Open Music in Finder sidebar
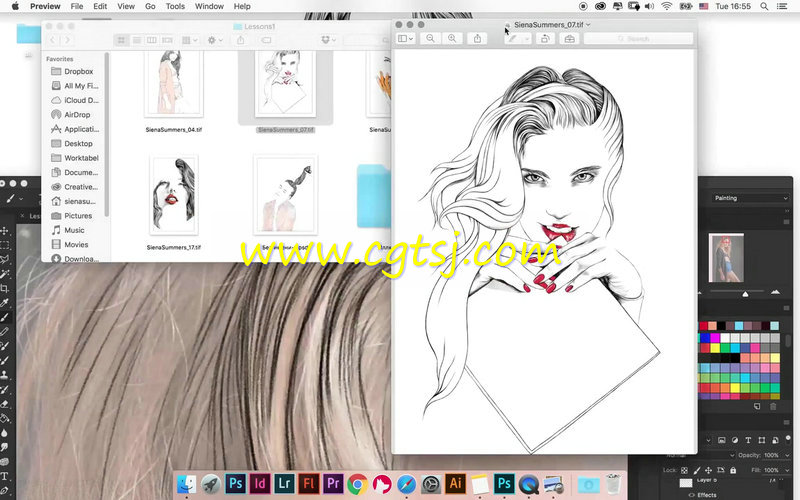Image resolution: width=800 pixels, height=500 pixels. click(74, 230)
